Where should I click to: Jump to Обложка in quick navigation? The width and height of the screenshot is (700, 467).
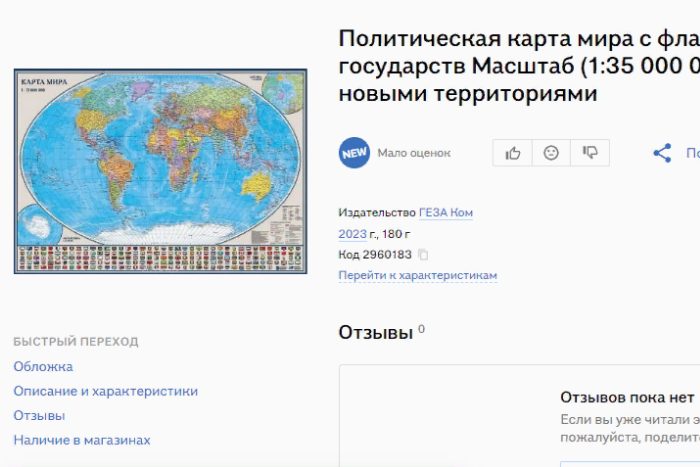(x=43, y=367)
